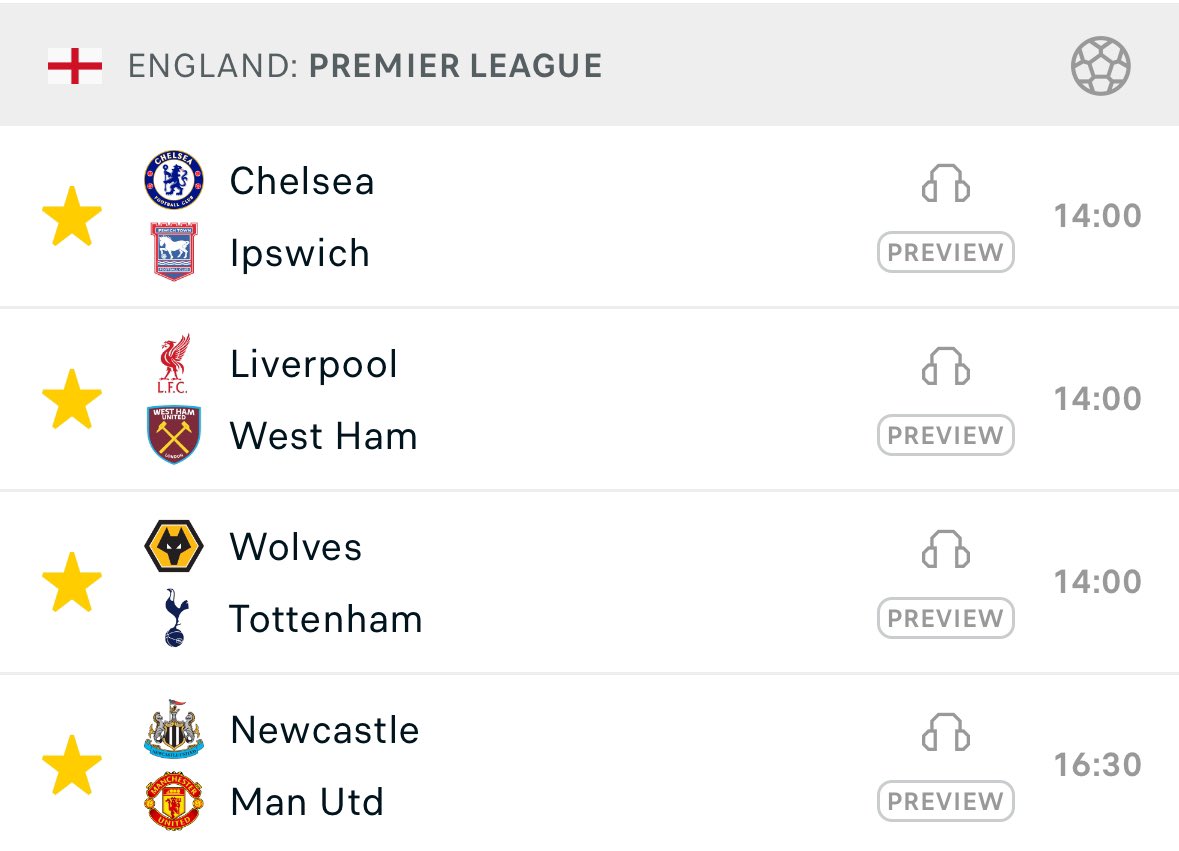Open audio commentary headphones for Chelsea match

point(946,183)
